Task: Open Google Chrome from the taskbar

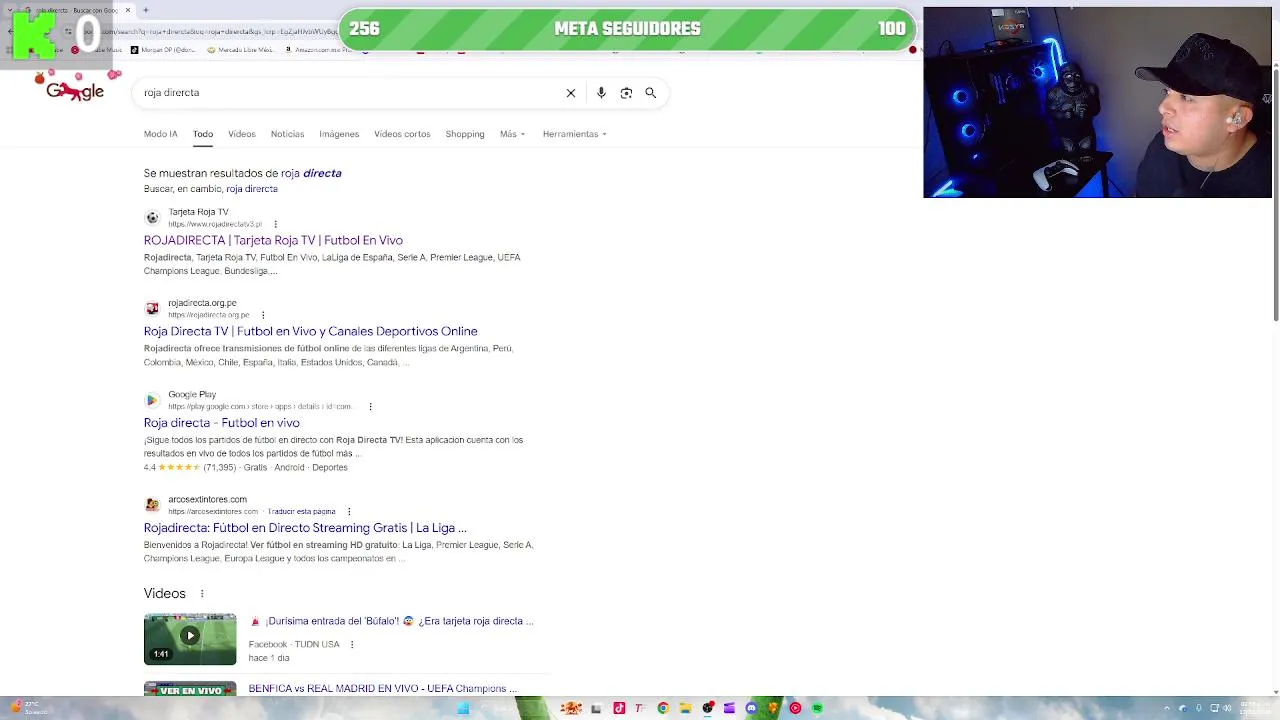Action: [x=663, y=708]
